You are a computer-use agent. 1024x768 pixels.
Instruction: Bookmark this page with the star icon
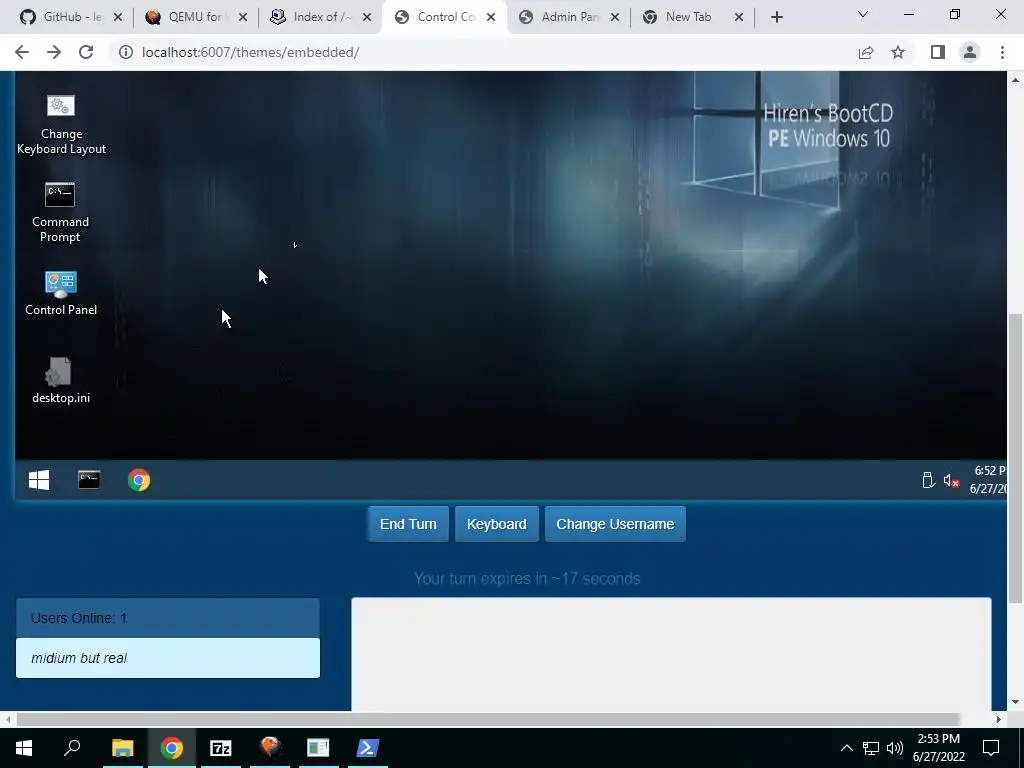(x=898, y=52)
